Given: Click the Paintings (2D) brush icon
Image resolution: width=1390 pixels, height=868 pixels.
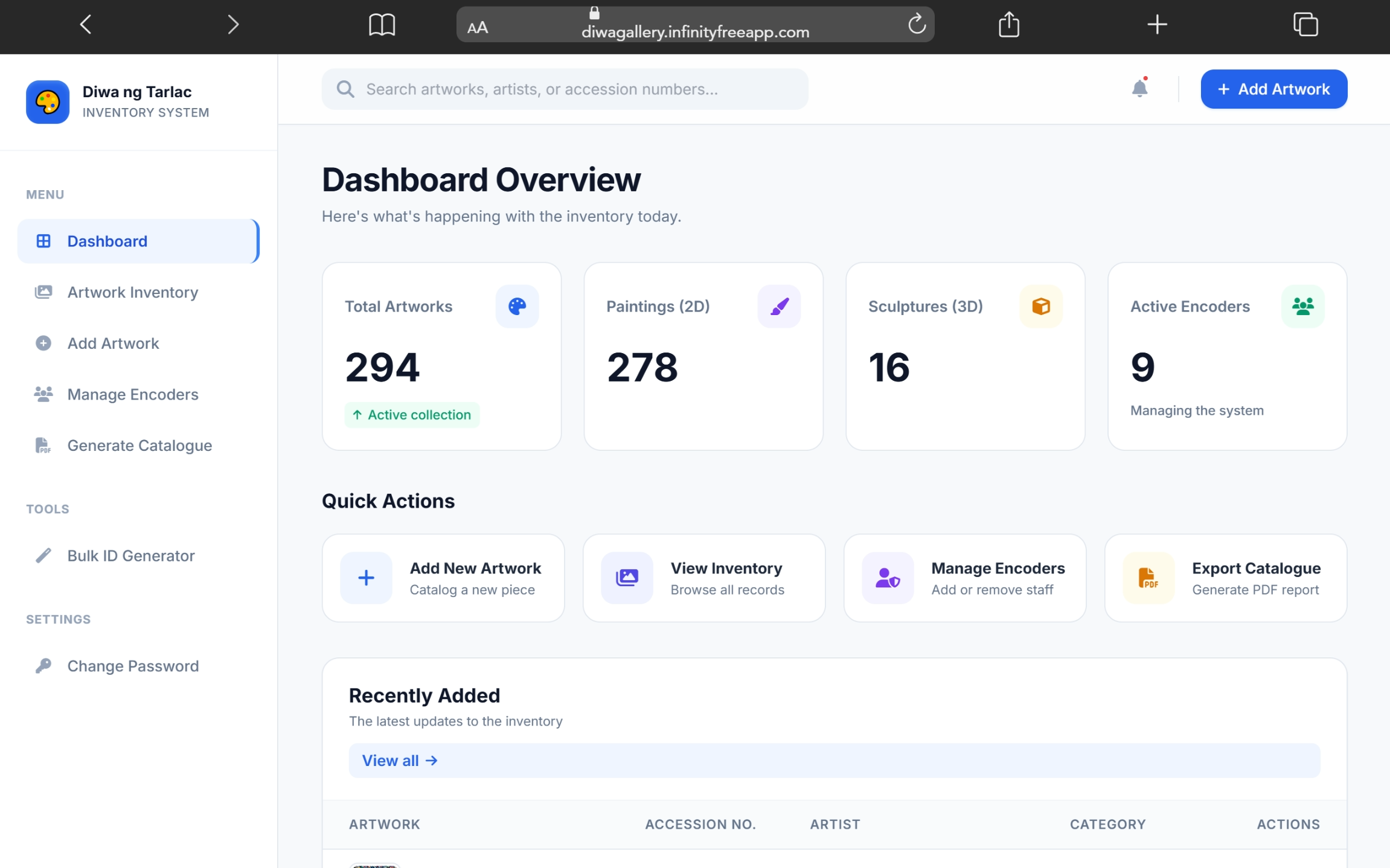Looking at the screenshot, I should click(779, 307).
